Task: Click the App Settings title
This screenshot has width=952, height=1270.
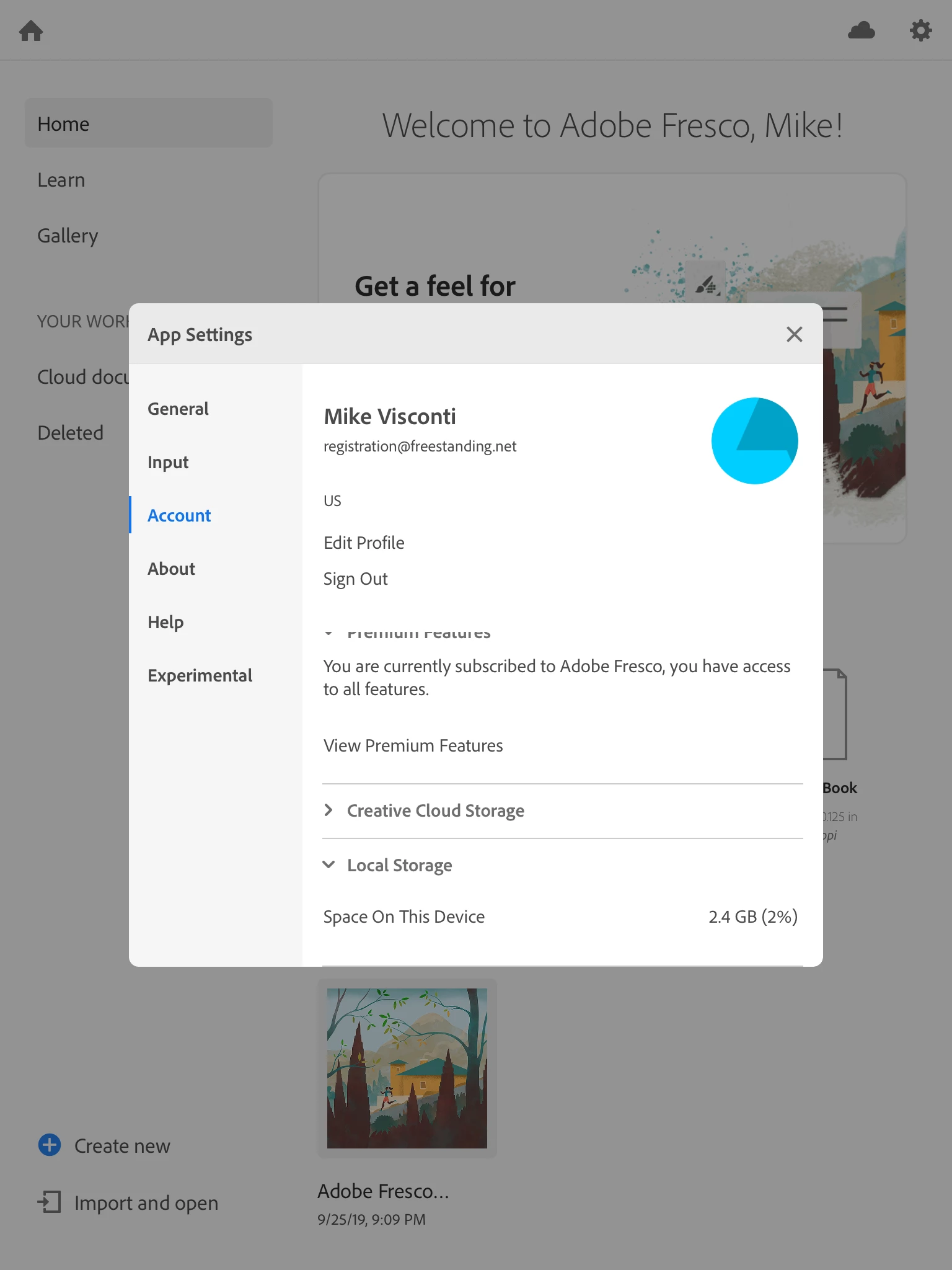Action: (200, 335)
